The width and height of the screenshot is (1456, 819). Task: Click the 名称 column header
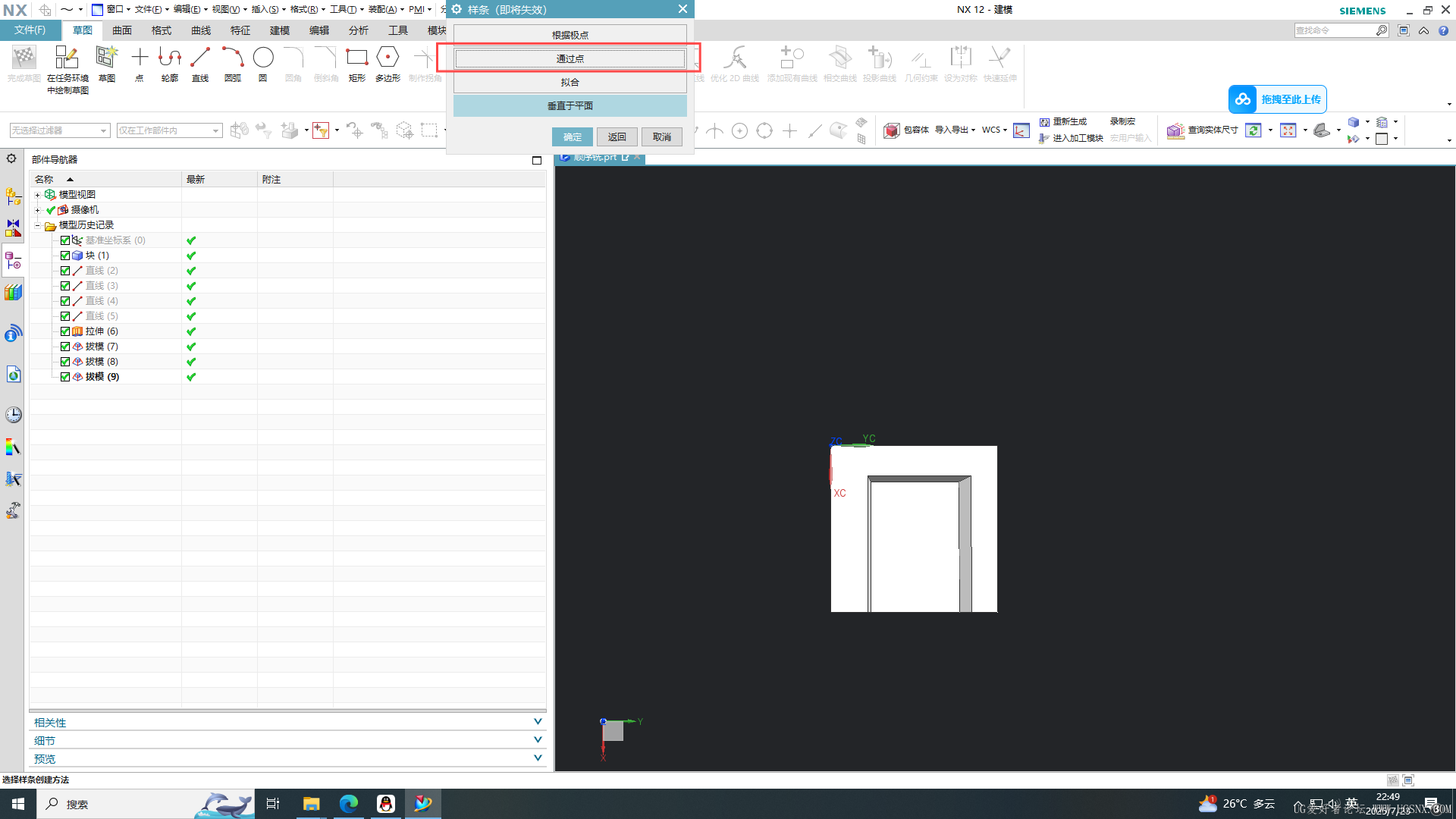point(105,179)
